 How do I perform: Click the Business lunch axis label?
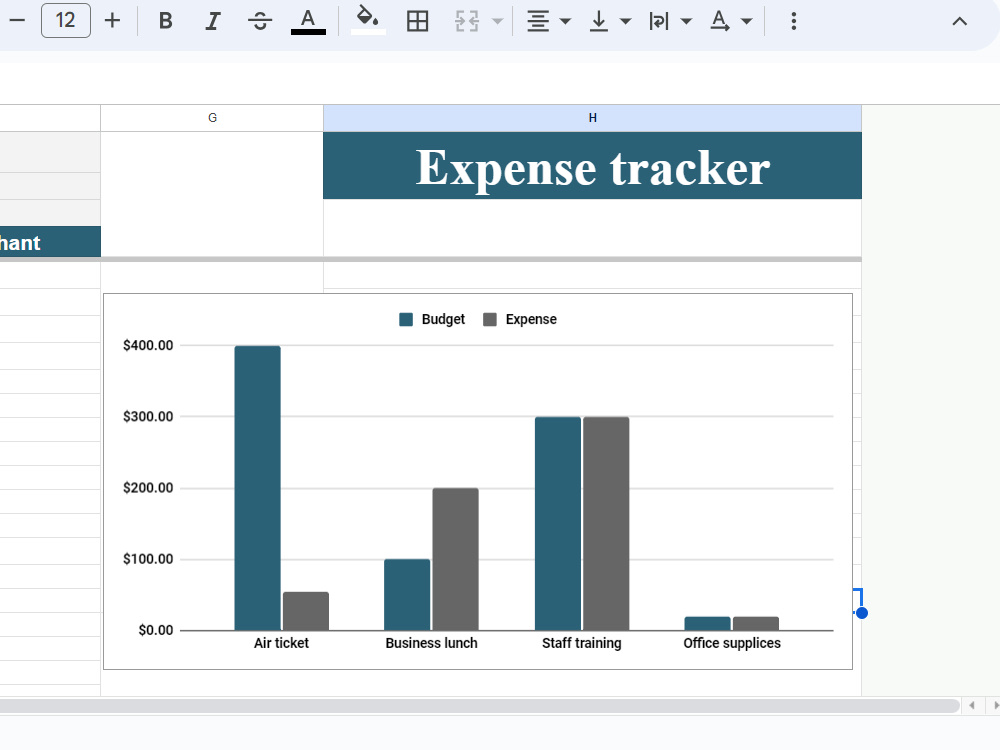(431, 643)
